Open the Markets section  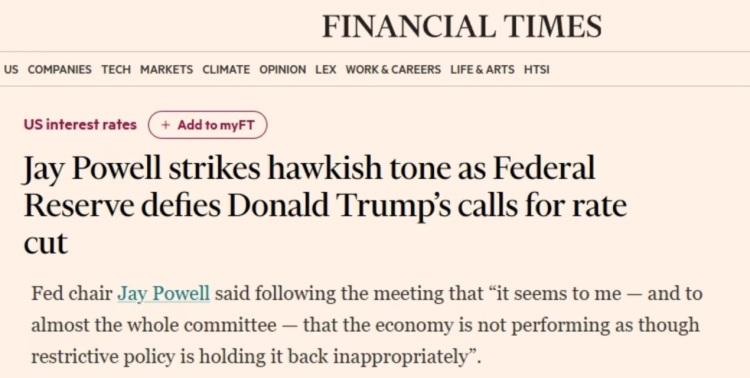[166, 69]
